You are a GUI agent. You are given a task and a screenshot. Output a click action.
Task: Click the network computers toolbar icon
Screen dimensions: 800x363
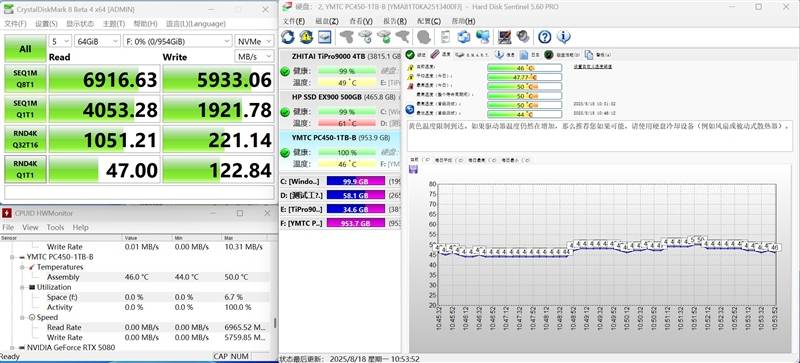(483, 37)
